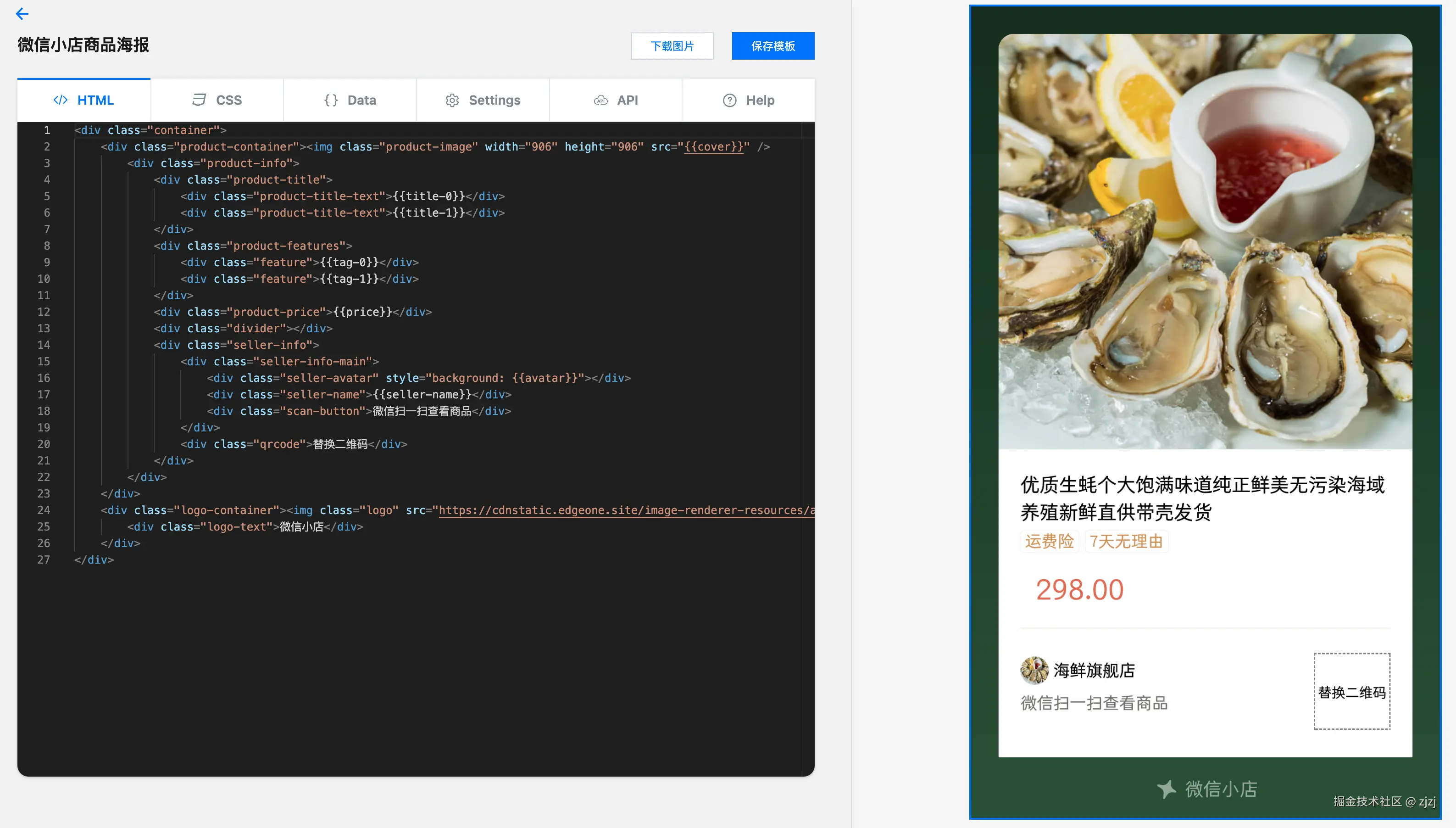Click the 保存模板 button
The height and width of the screenshot is (828, 1456).
(772, 46)
